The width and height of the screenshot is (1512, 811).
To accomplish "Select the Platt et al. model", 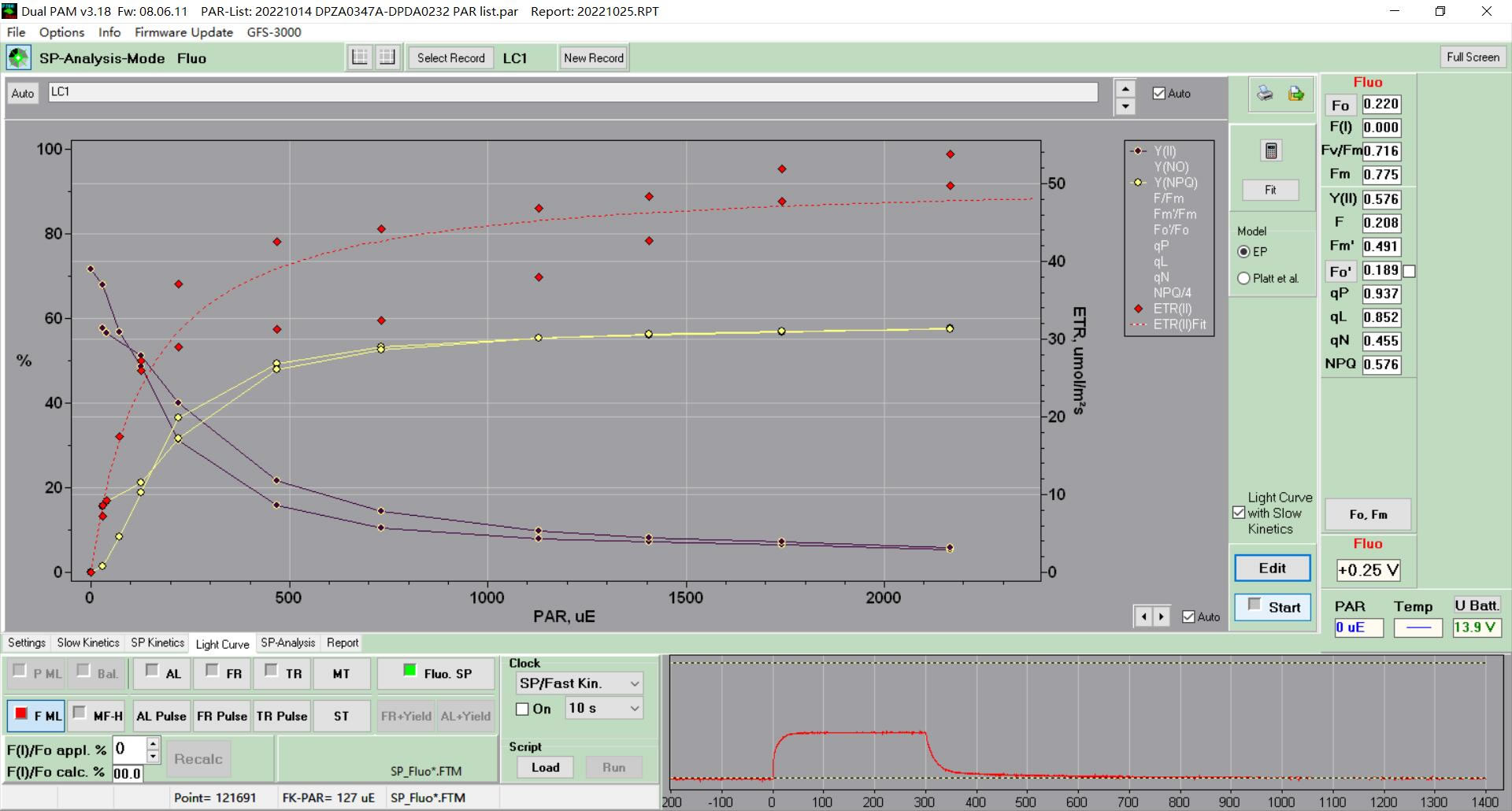I will (1243, 278).
